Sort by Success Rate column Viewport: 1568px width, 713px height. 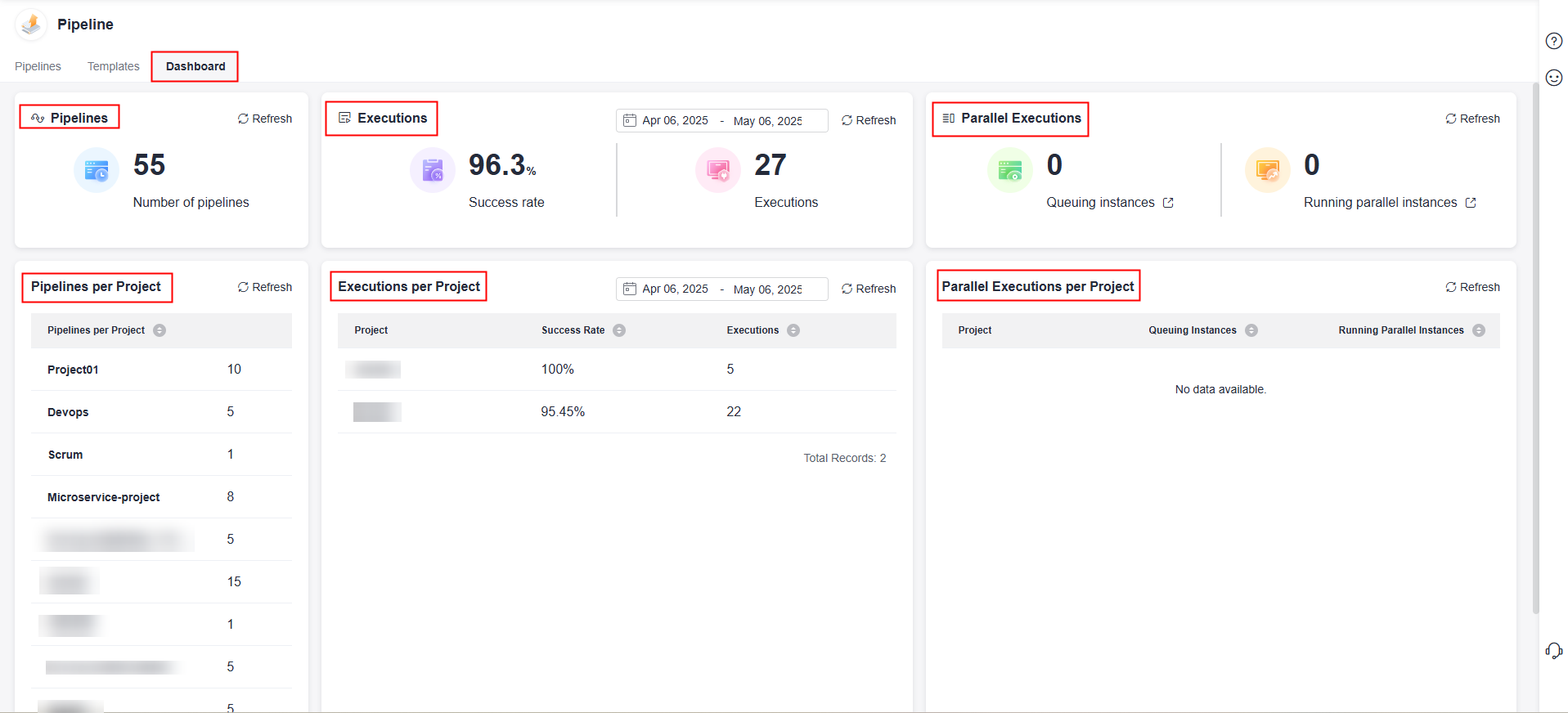click(619, 330)
